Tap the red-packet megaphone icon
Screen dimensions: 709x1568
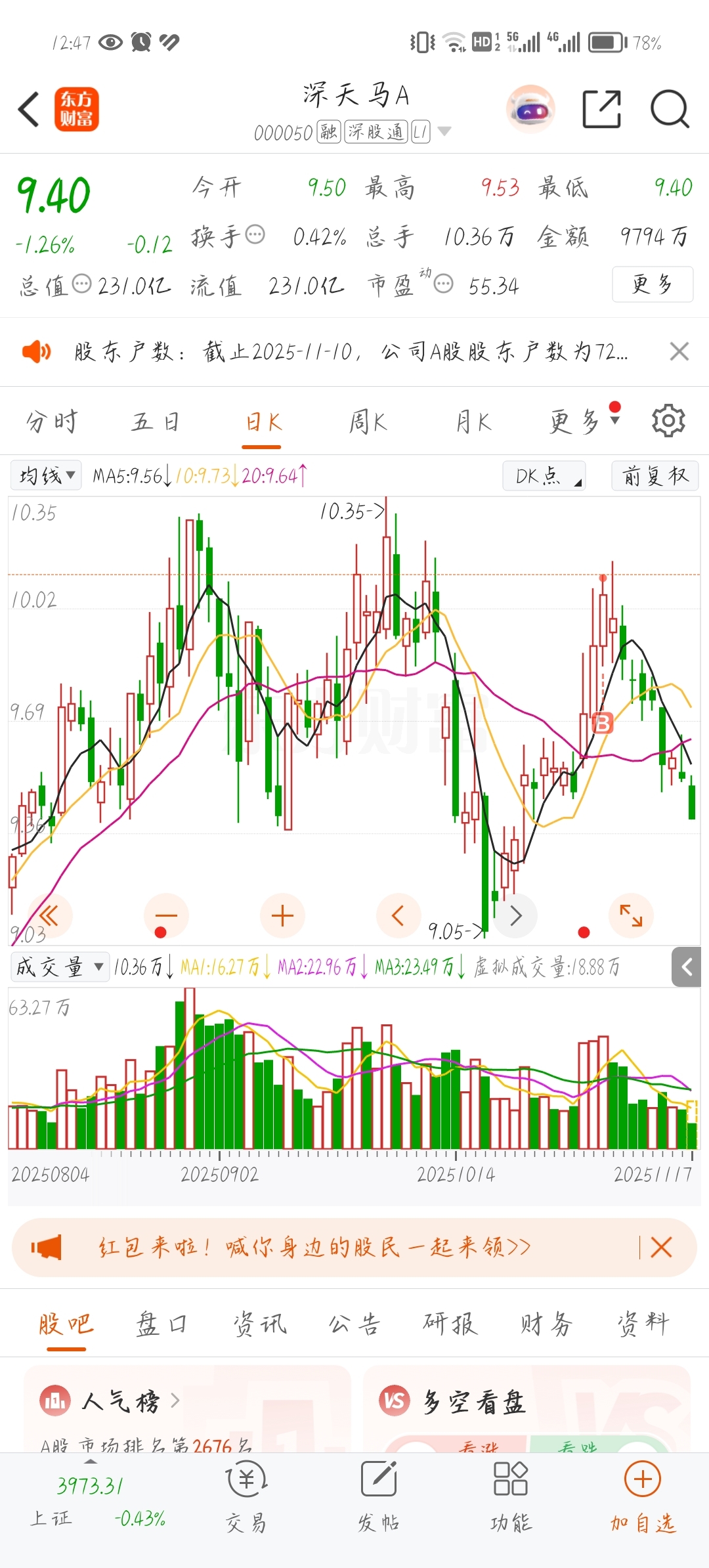(46, 1248)
